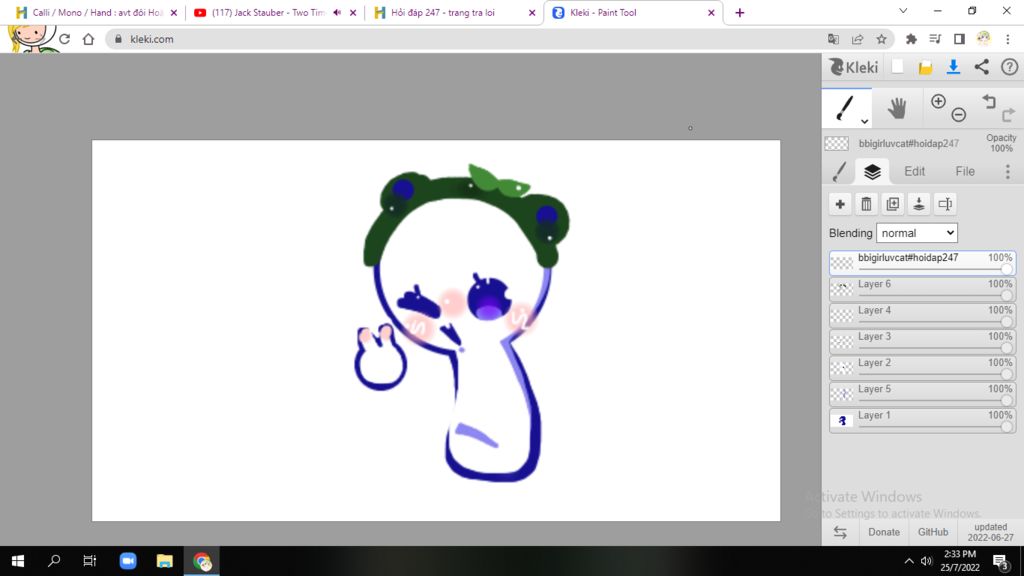The width and height of the screenshot is (1024, 576).
Task: Click the Donate link
Action: point(884,532)
